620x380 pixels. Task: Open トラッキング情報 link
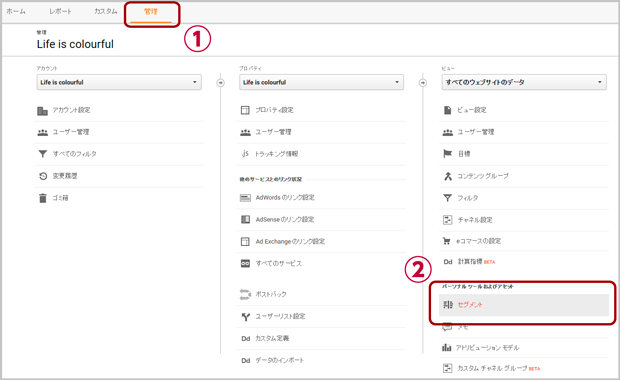point(276,154)
